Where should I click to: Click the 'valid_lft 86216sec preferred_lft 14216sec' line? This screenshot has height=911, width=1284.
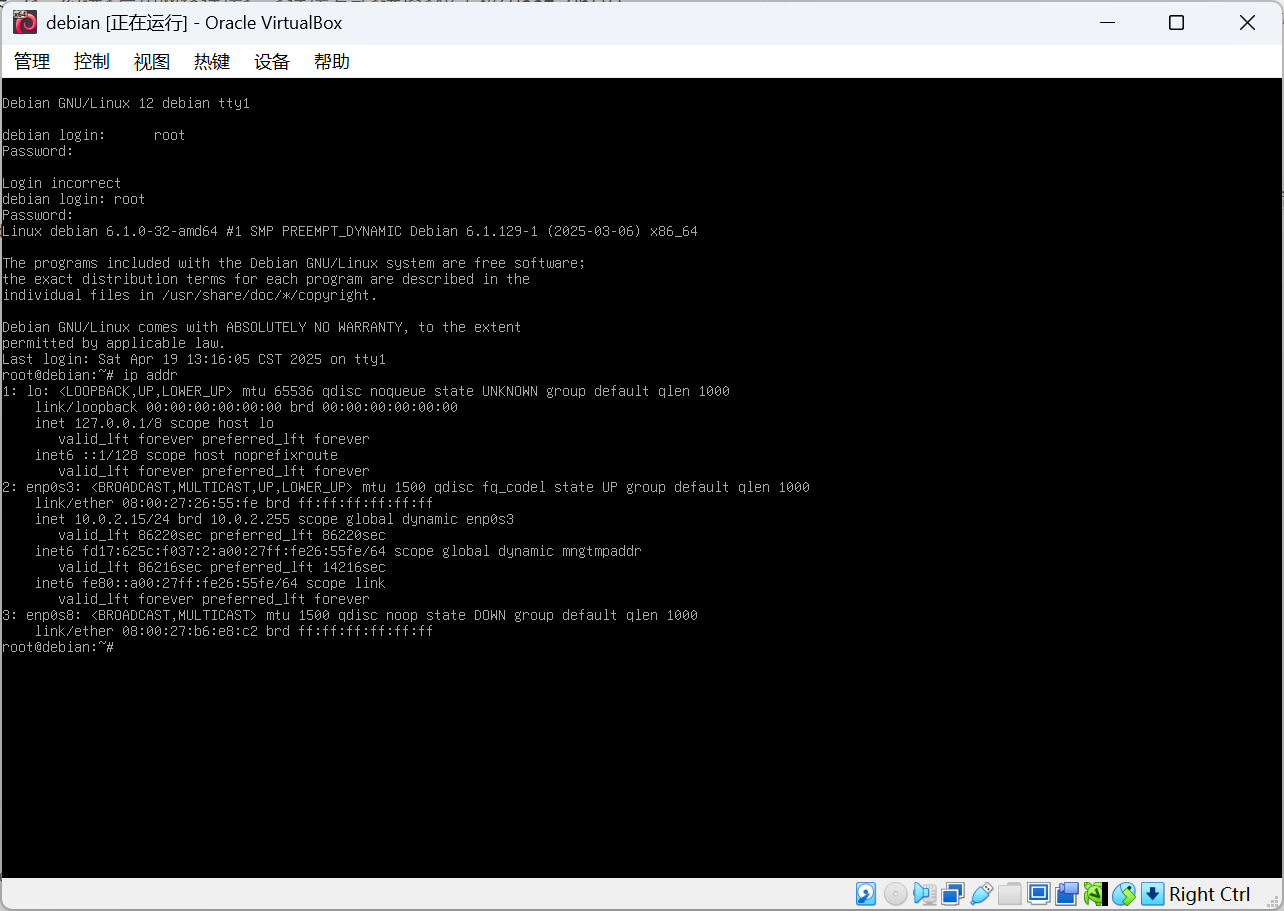222,567
